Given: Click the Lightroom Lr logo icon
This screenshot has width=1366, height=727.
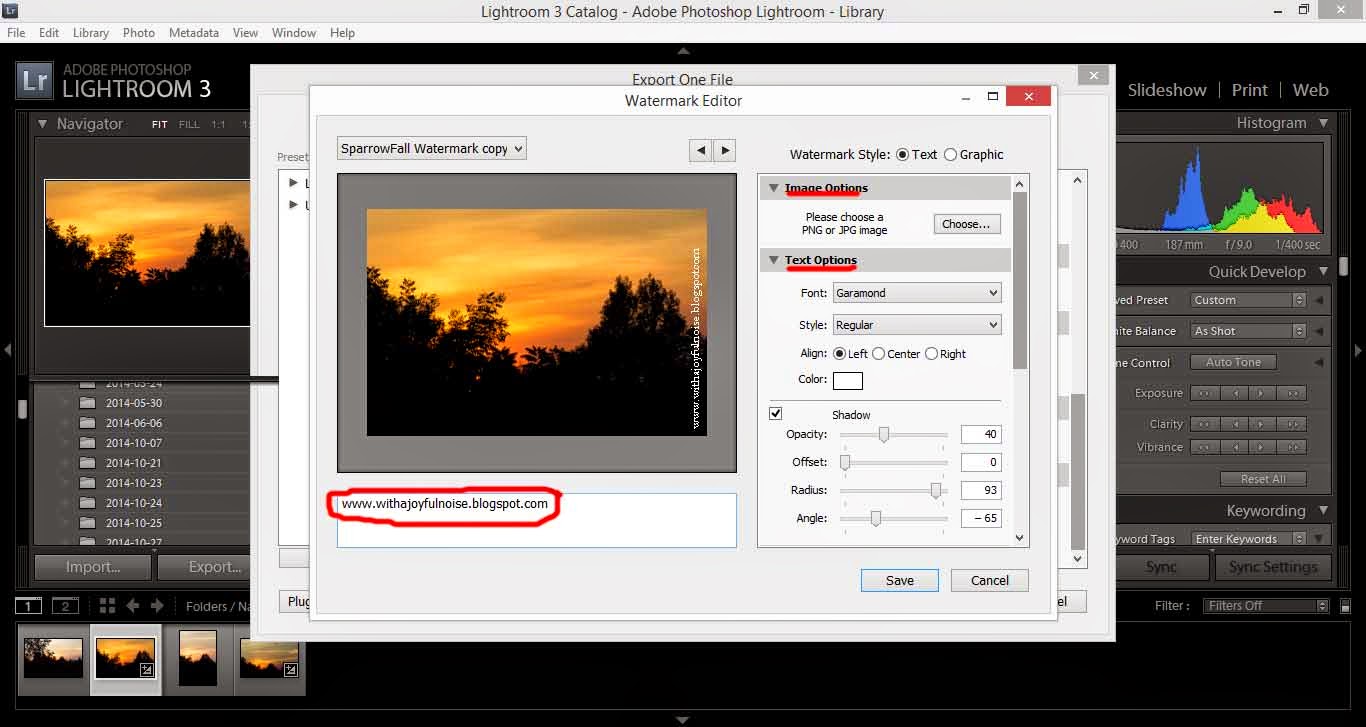Looking at the screenshot, I should point(35,82).
